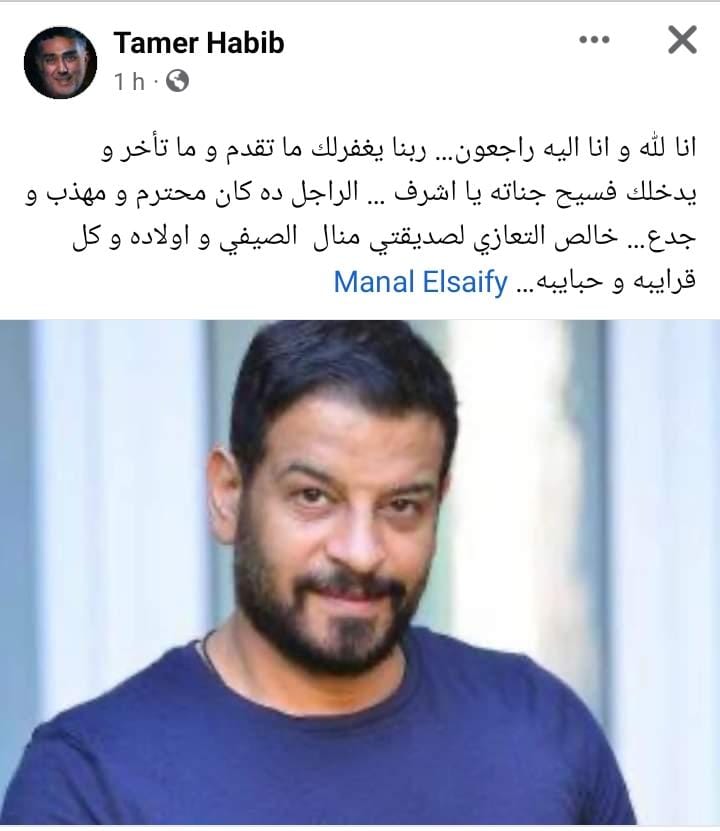Open the tagged Manal Elsaify profile link
720x831 pixels.
(x=421, y=281)
